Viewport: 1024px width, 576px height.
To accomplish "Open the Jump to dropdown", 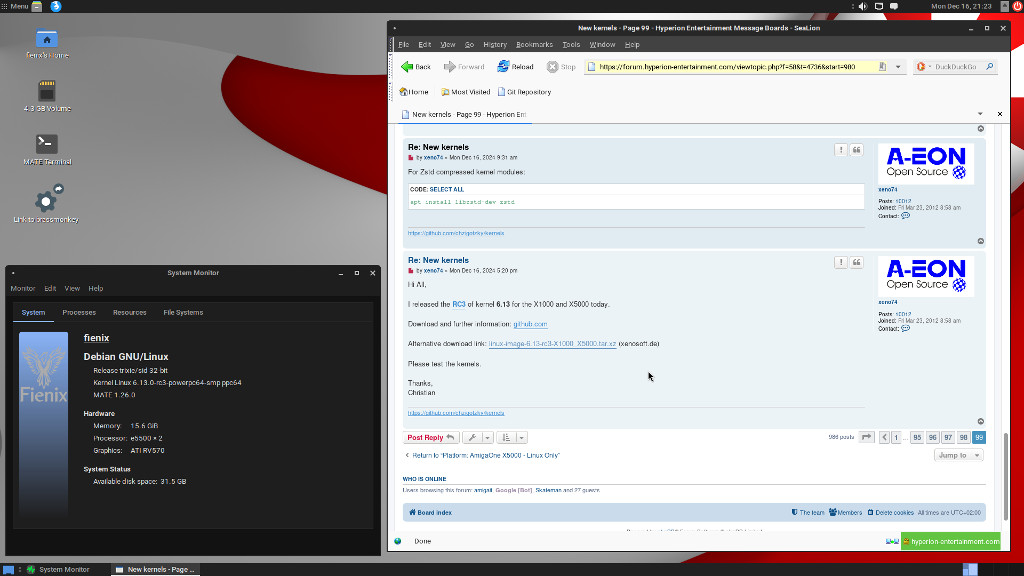I will 958,455.
